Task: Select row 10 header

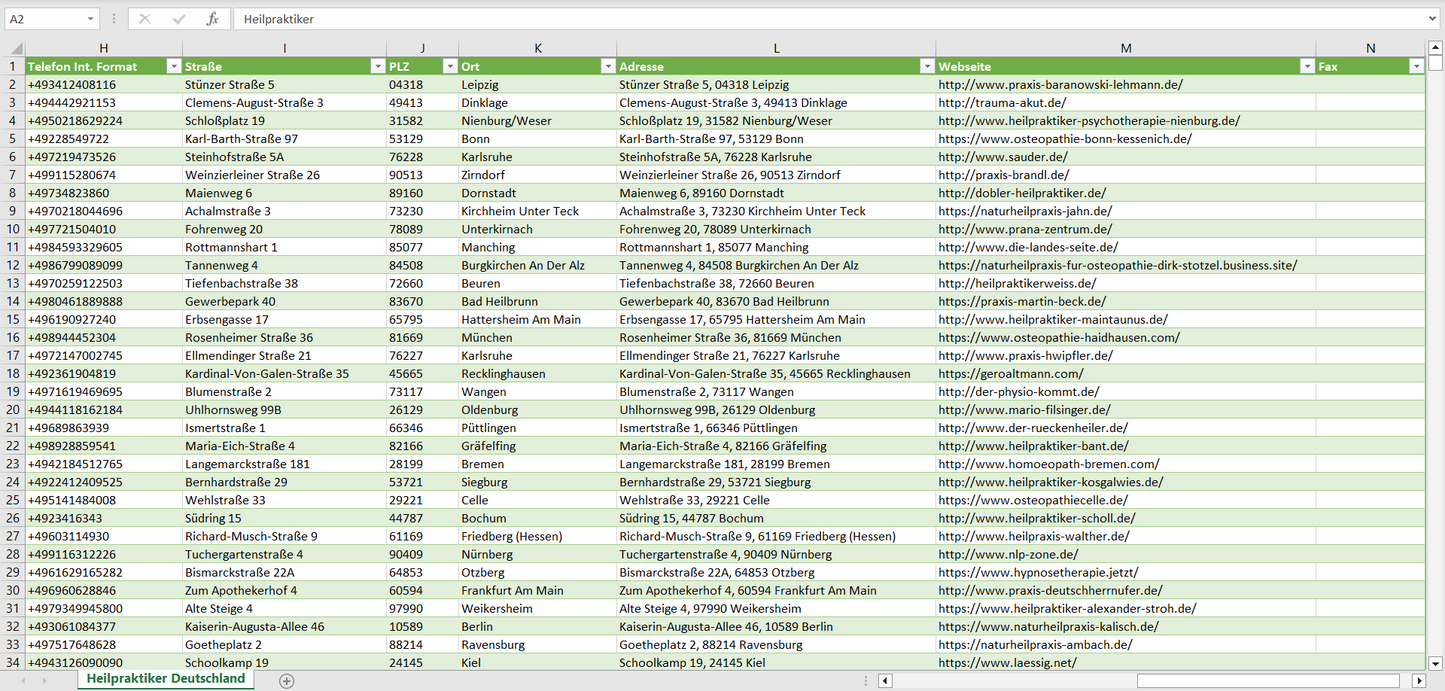Action: coord(13,229)
